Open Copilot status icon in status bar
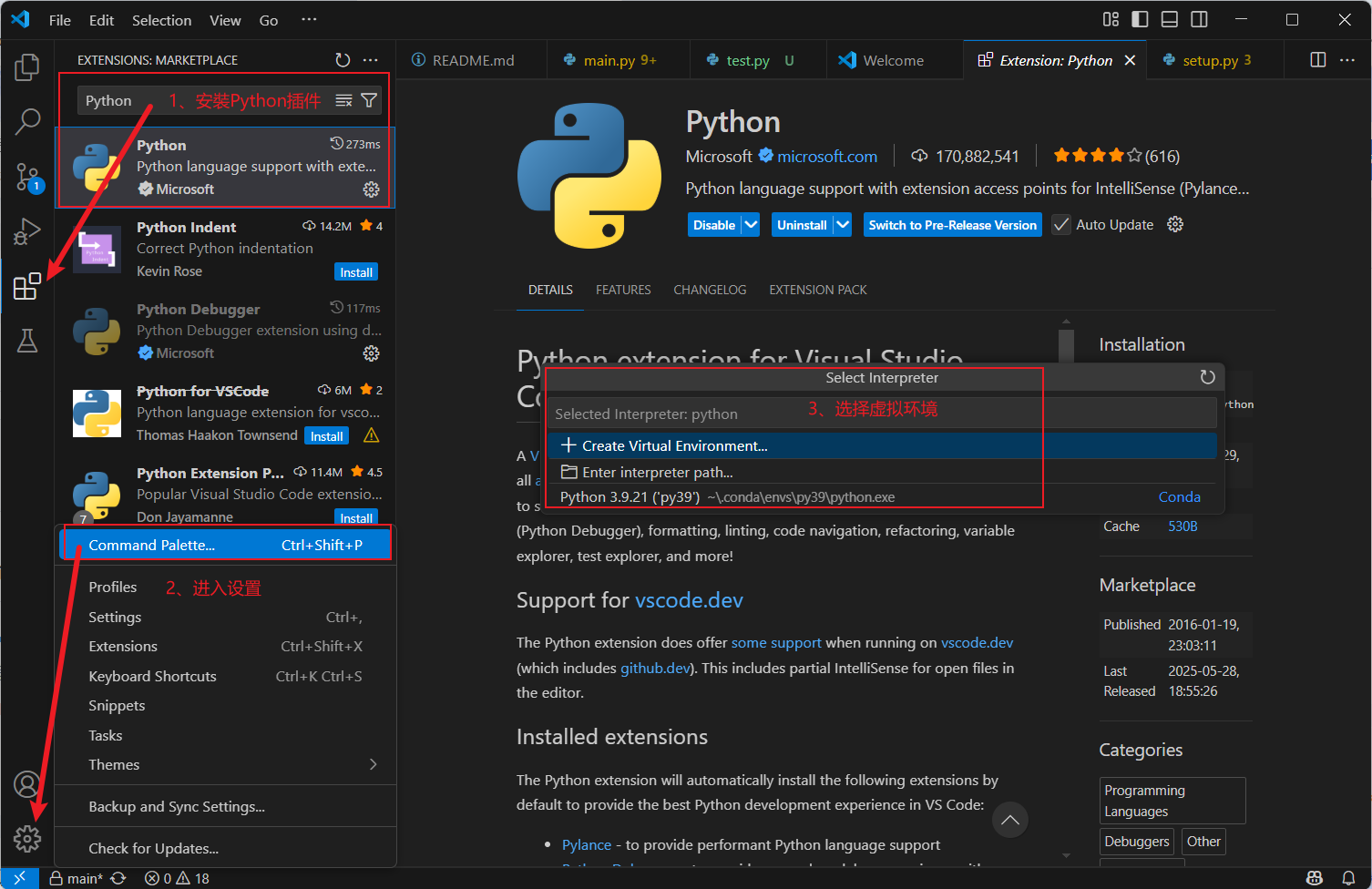This screenshot has width=1372, height=889. point(1314,878)
